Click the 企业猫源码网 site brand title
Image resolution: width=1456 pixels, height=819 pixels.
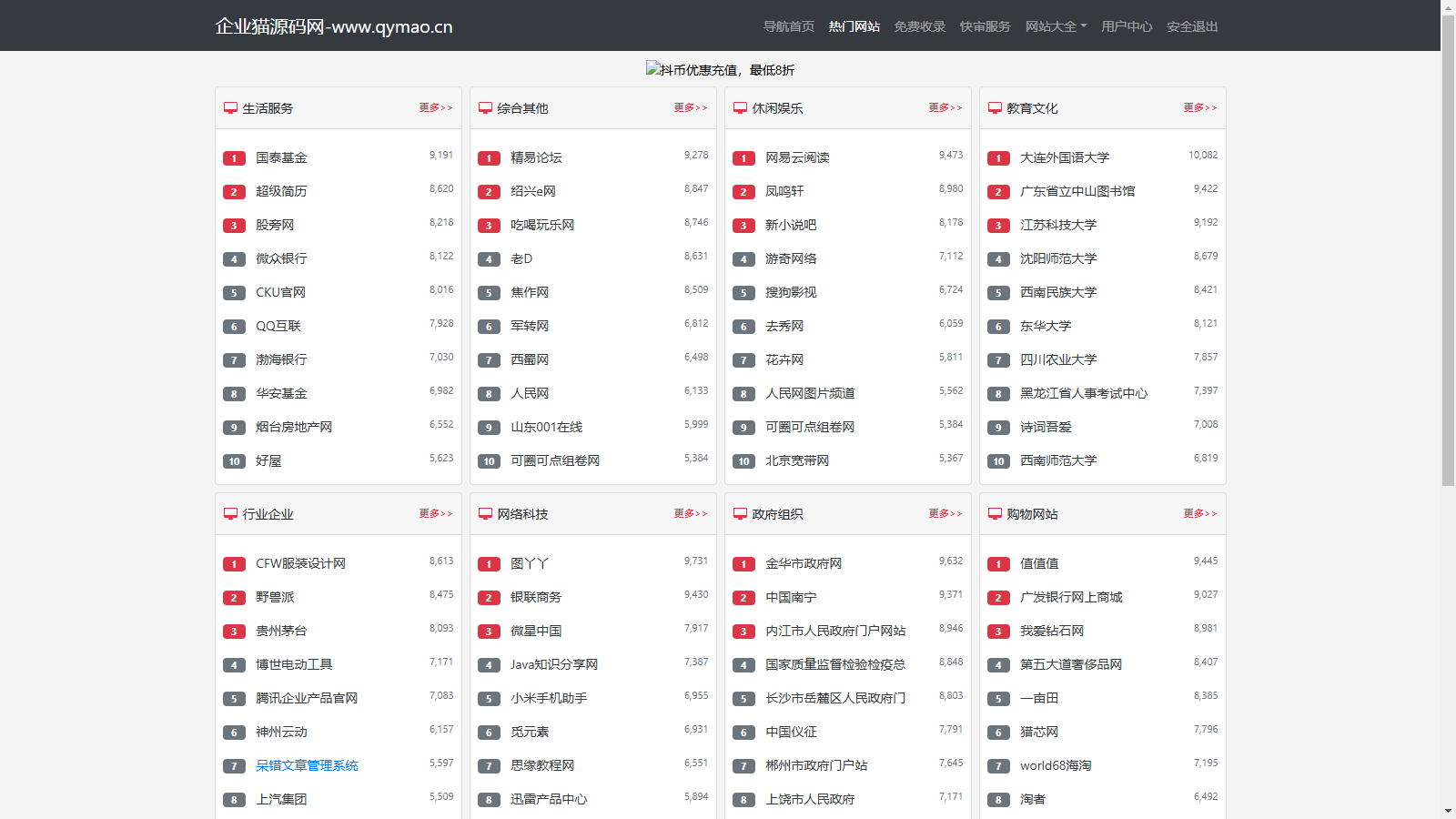(333, 26)
